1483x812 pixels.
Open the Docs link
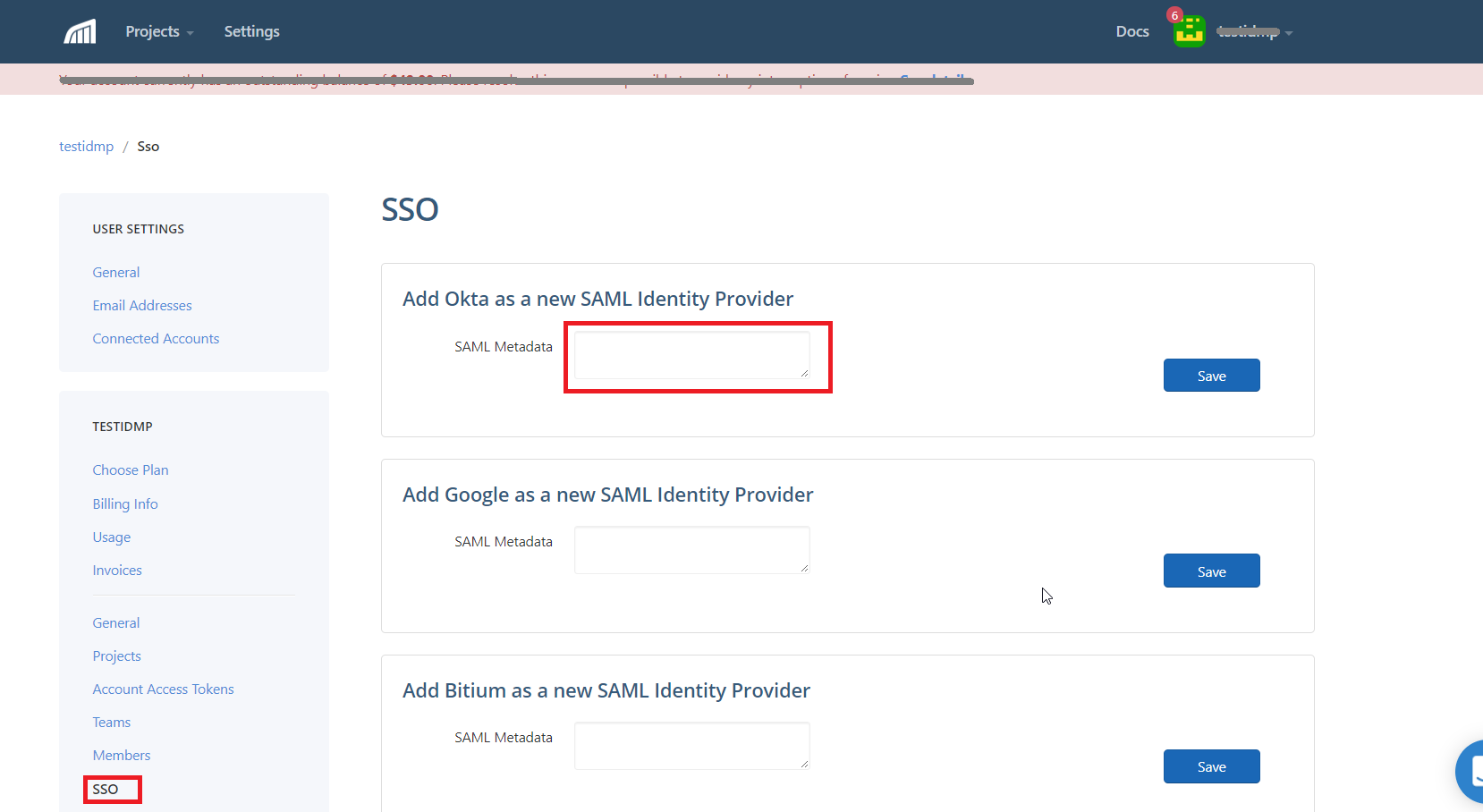pos(1132,31)
